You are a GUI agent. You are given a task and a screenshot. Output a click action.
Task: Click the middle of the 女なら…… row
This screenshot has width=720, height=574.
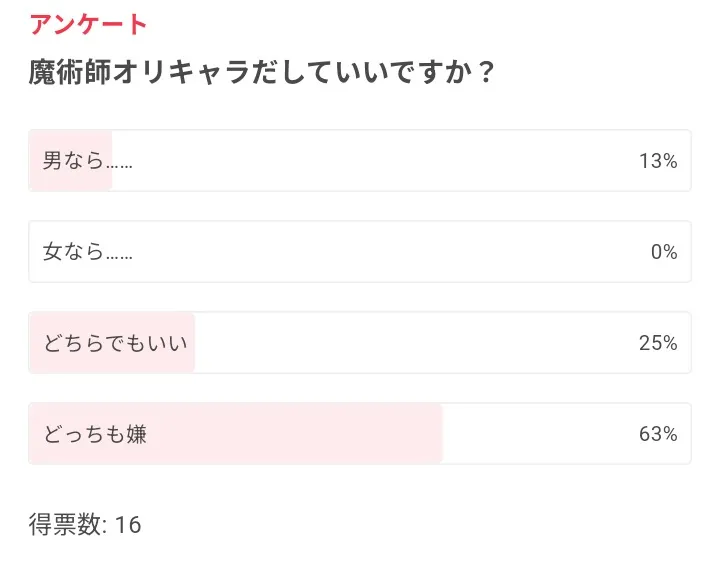click(360, 252)
